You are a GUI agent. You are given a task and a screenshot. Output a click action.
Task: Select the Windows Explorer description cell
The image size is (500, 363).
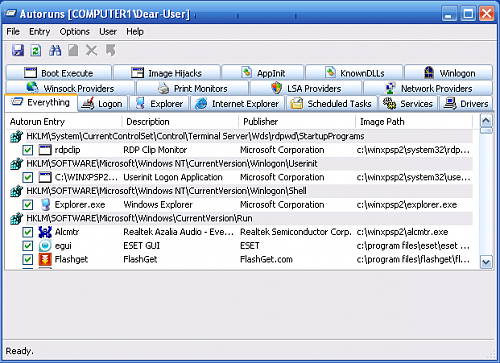pos(158,205)
